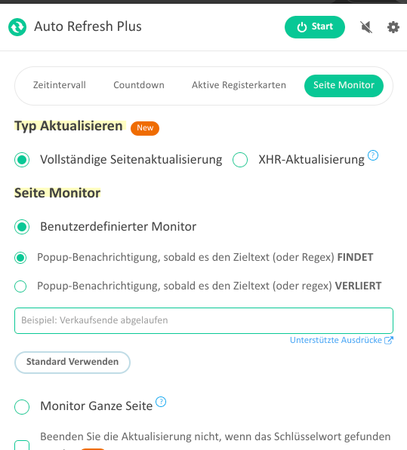
Task: Select the XHR-Aktualisierung radio option
Action: pos(240,160)
